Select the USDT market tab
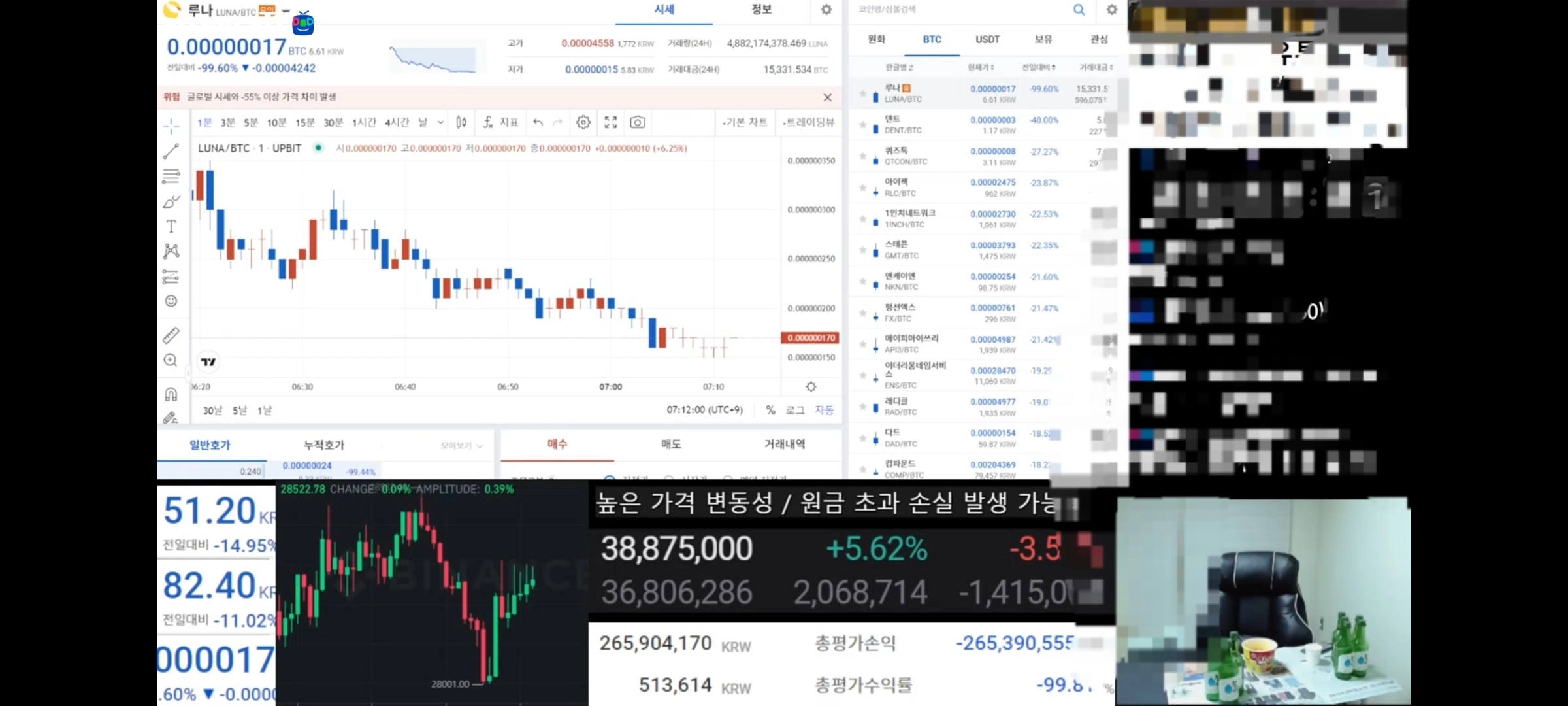The width and height of the screenshot is (1568, 706). pyautogui.click(x=988, y=39)
